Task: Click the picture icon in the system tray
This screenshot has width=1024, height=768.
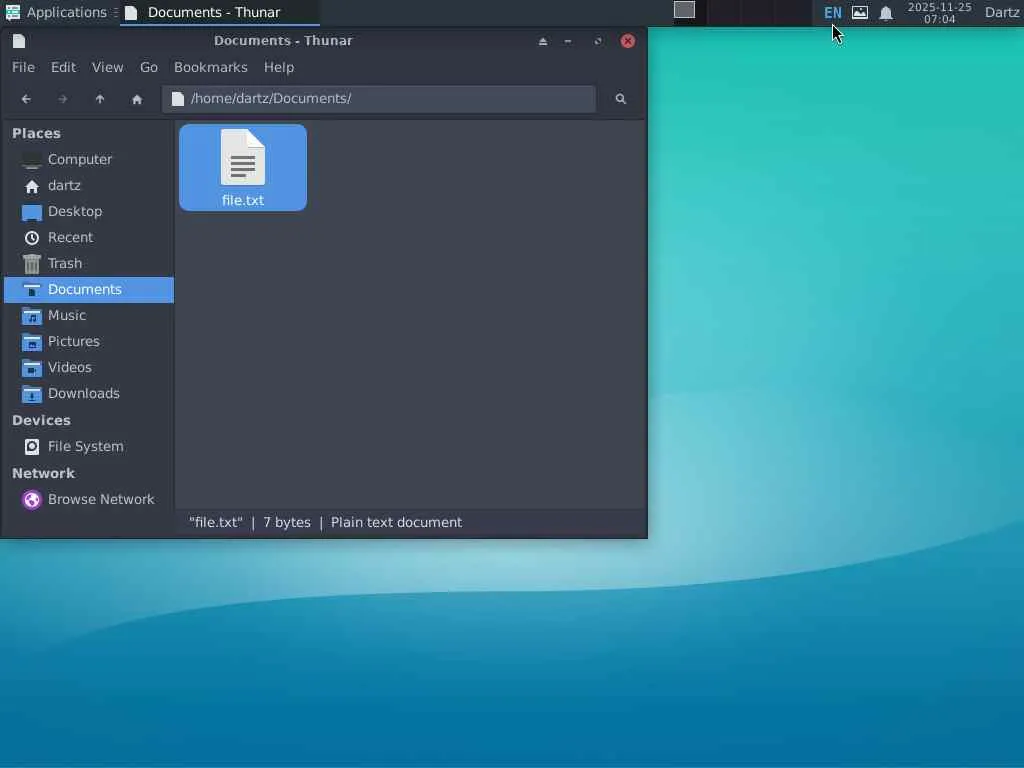Action: click(860, 12)
